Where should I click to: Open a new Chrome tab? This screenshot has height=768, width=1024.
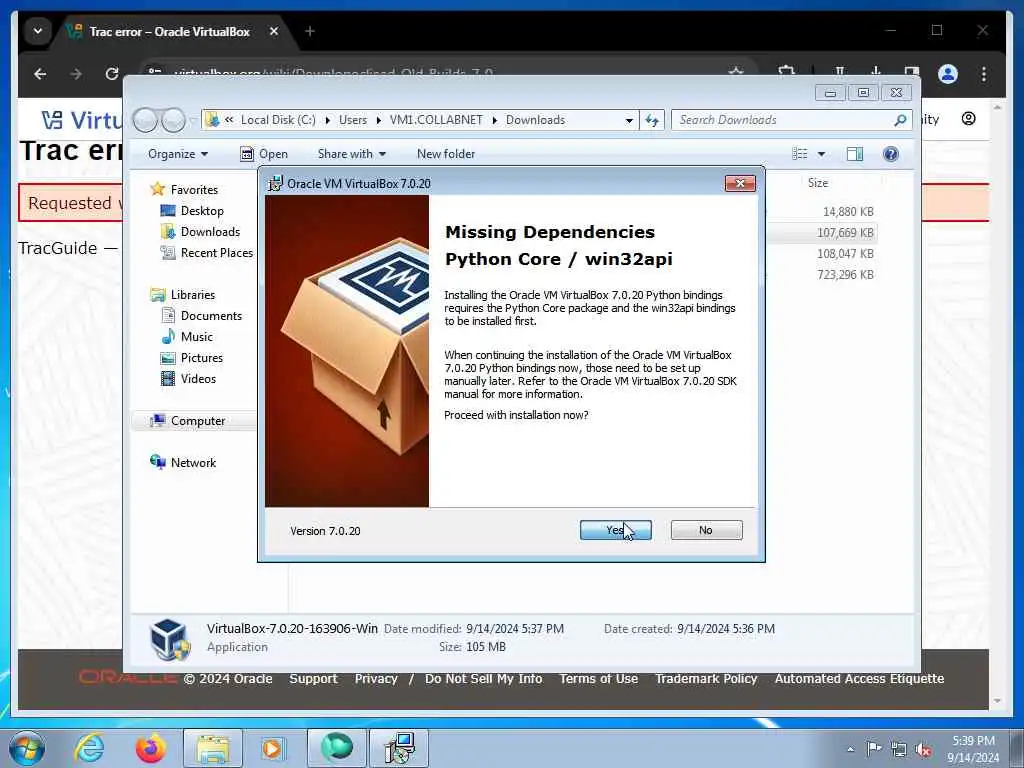310,31
